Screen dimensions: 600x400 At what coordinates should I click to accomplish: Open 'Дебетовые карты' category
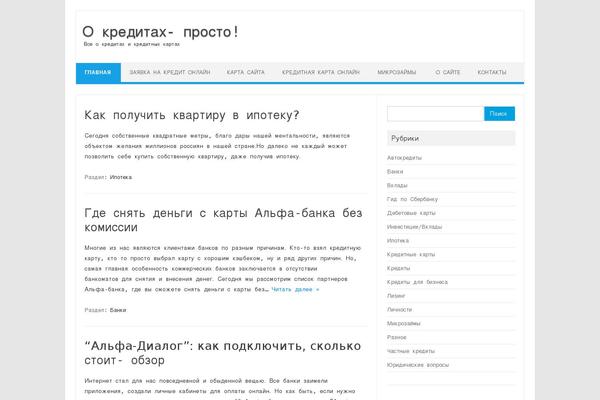tap(411, 213)
